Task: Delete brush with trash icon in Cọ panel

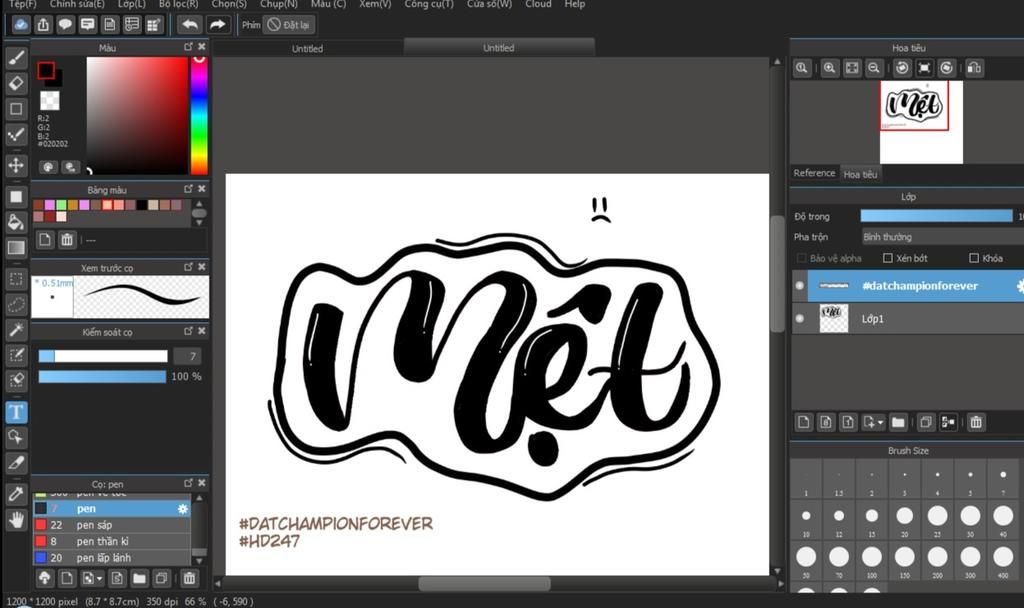Action: point(189,578)
